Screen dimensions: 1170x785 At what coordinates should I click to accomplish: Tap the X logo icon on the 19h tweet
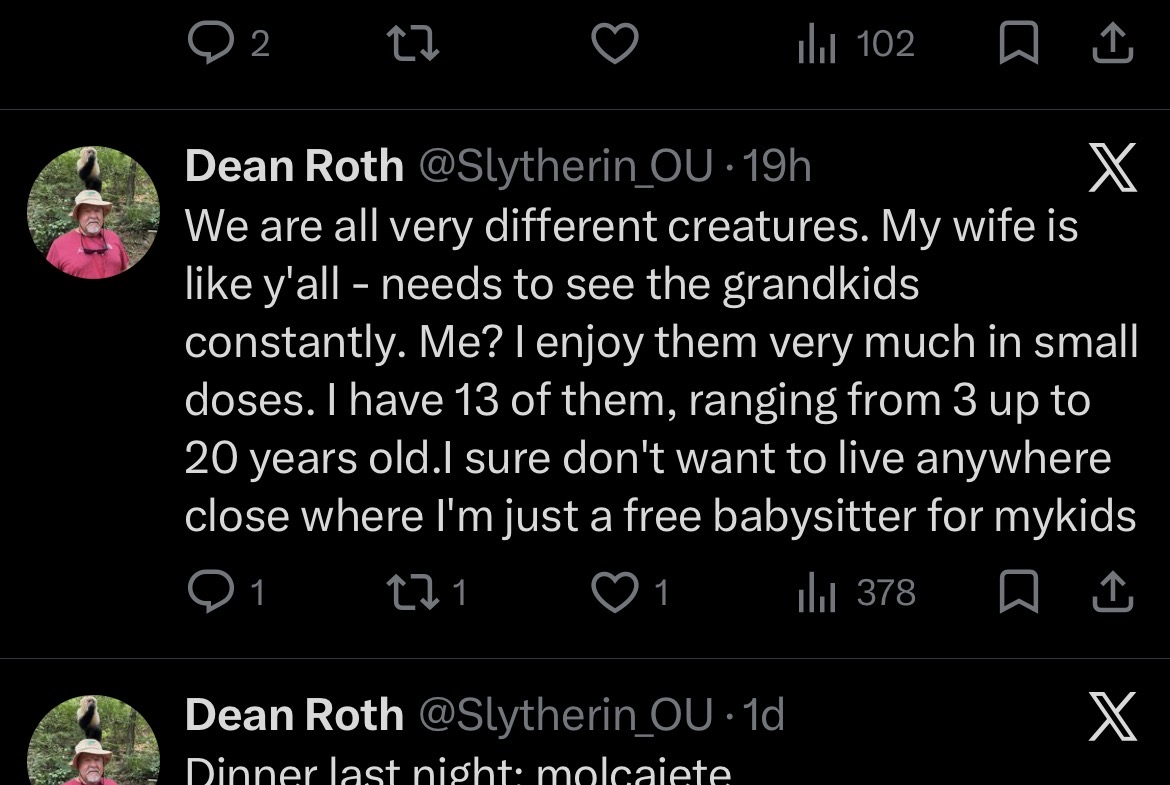[1112, 168]
